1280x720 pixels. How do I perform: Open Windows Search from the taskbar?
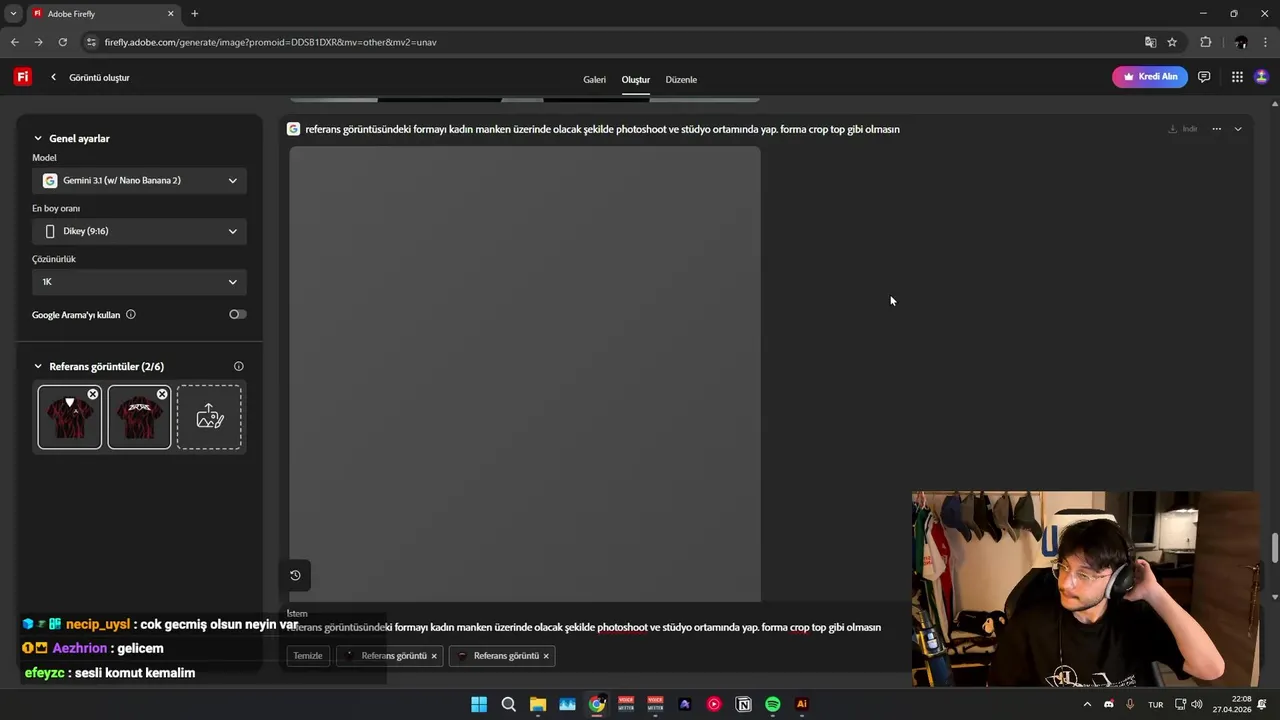point(508,704)
